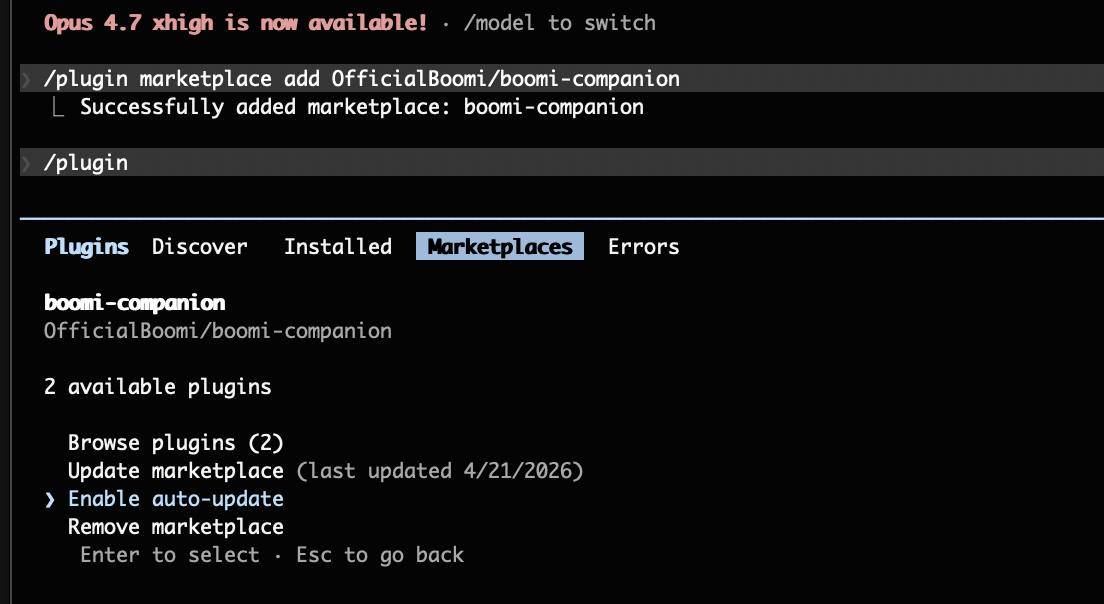Screen dimensions: 1104x604
Task: Switch to the Discover tab
Action: (199, 246)
